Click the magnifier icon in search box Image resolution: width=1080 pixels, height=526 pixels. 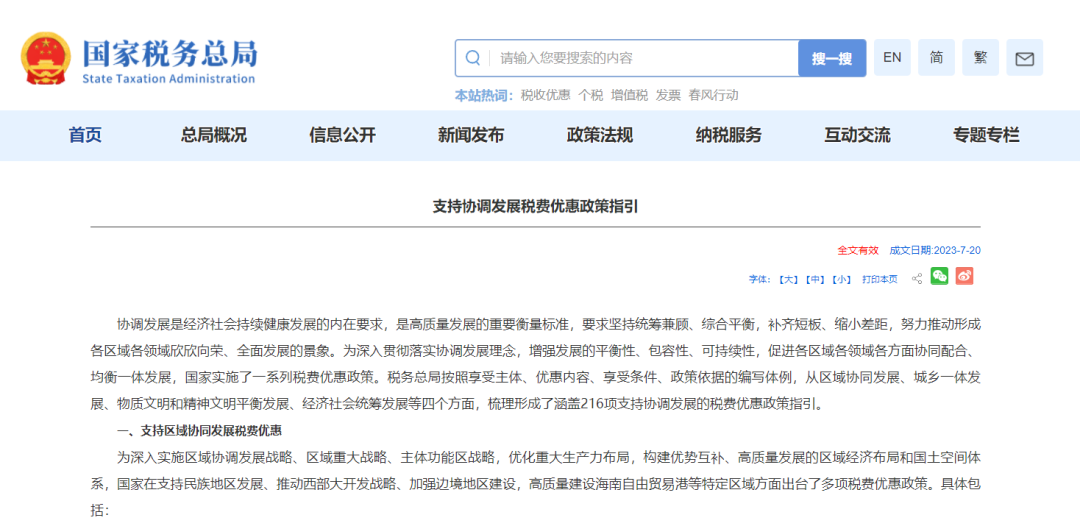(x=474, y=58)
